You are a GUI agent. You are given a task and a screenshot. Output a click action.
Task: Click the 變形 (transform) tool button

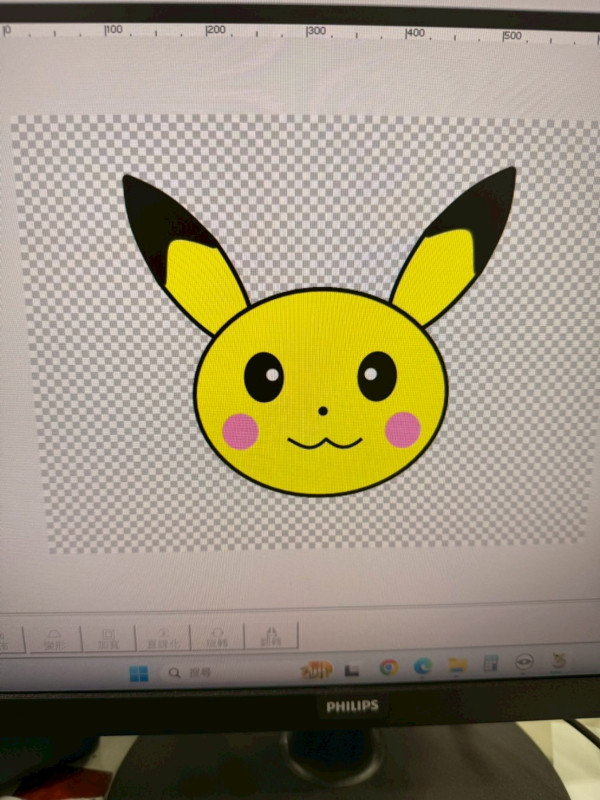tap(55, 638)
